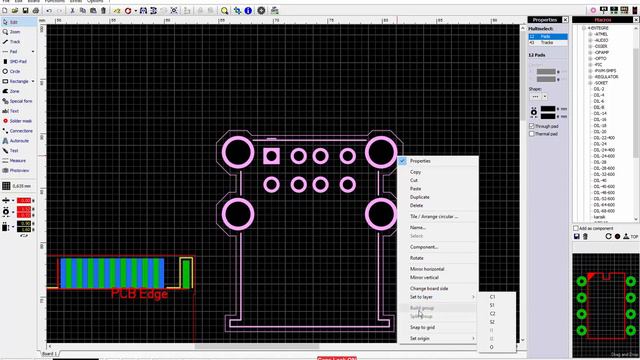
Task: Click the blue Info toolbar icon
Action: [x=248, y=11]
